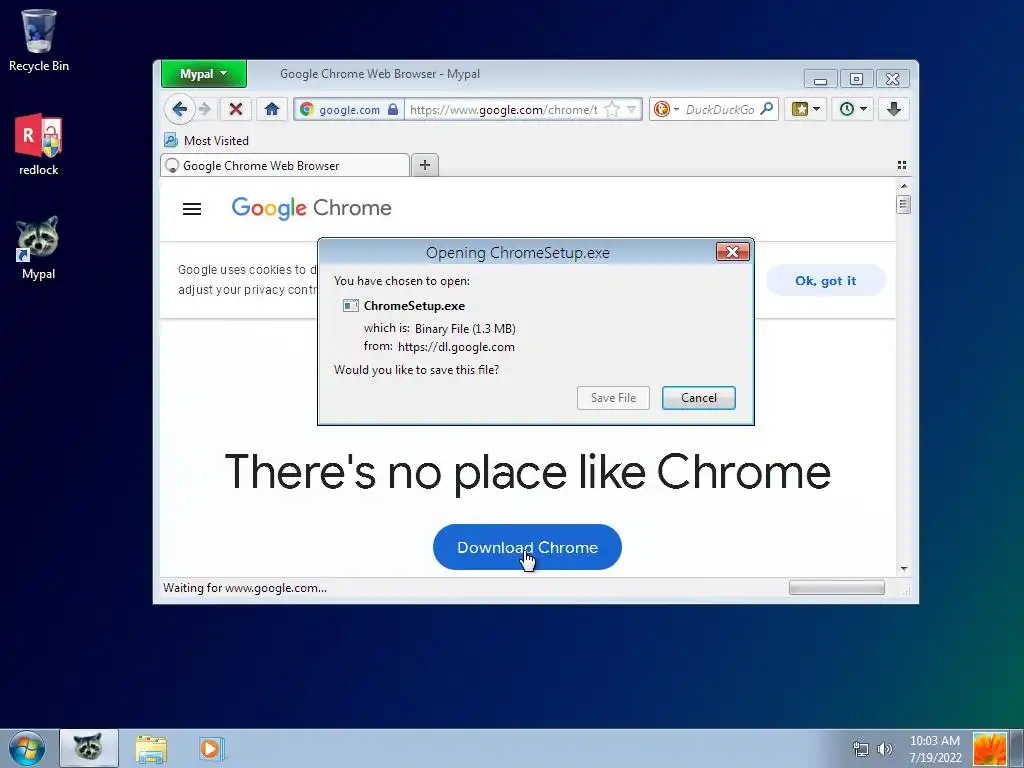
Task: Open the Recycle Bin desktop icon
Action: pyautogui.click(x=39, y=40)
